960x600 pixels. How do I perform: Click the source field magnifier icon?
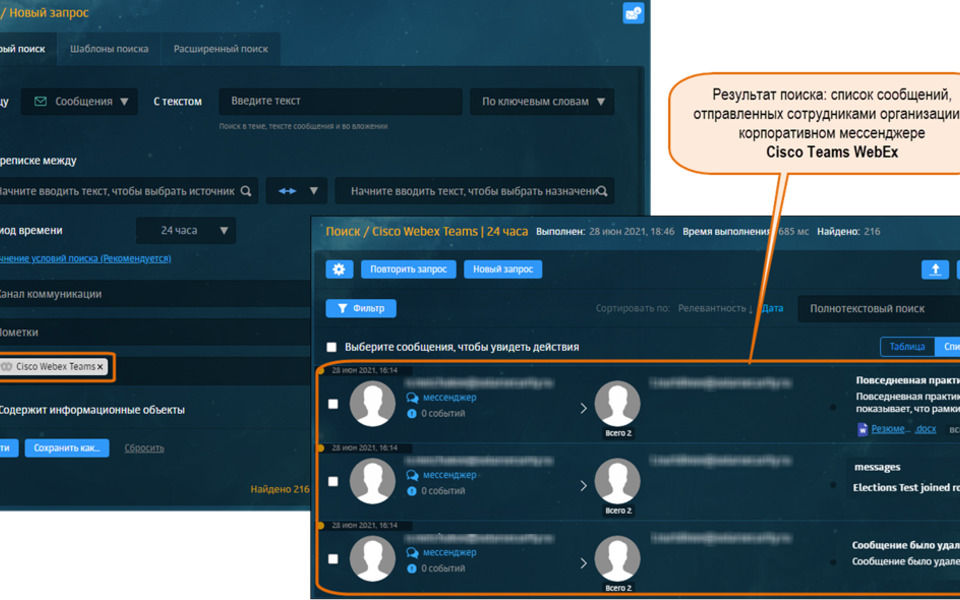(x=246, y=191)
